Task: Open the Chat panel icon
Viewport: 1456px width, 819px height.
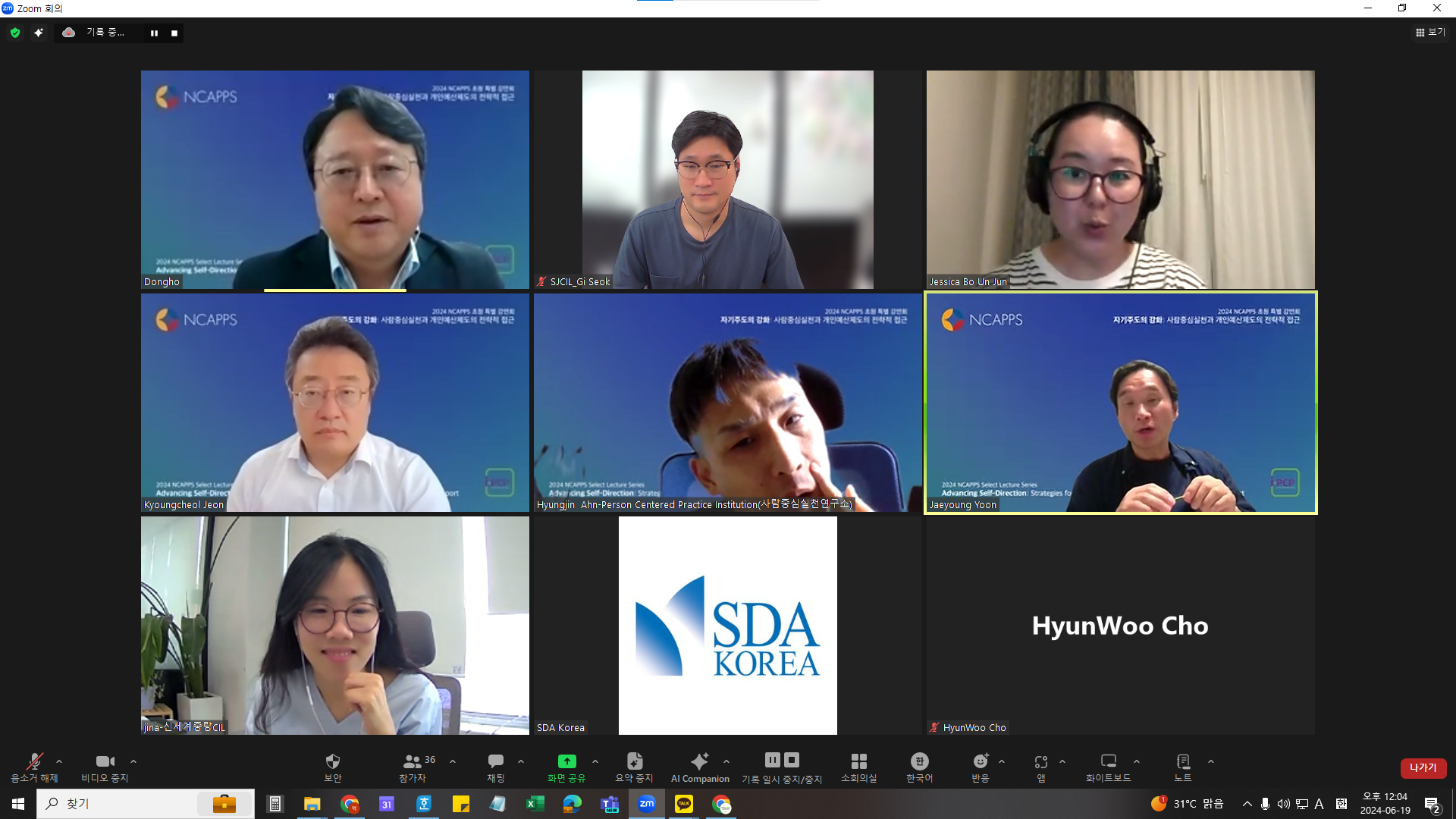Action: click(496, 761)
